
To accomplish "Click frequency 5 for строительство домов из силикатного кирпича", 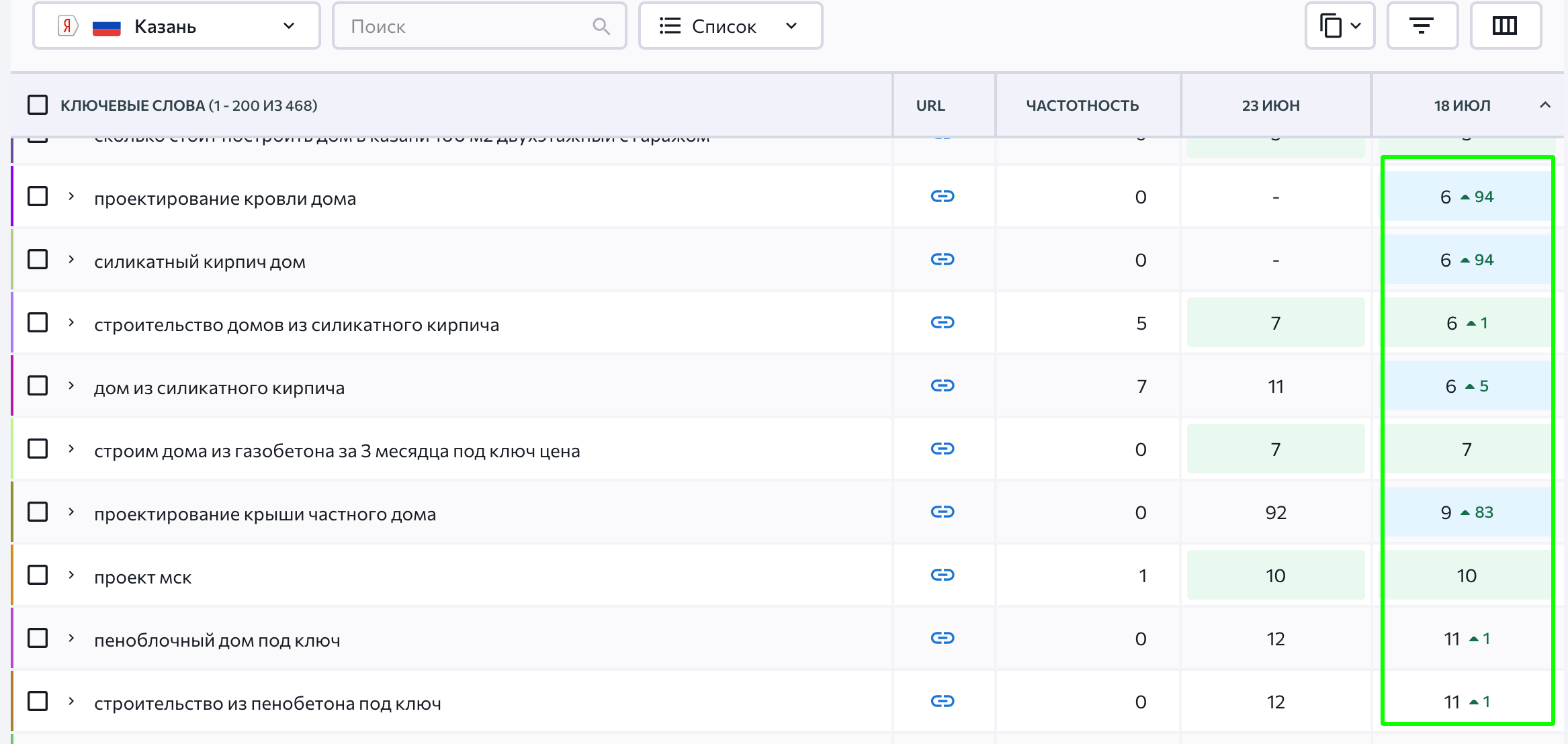I will click(1141, 323).
